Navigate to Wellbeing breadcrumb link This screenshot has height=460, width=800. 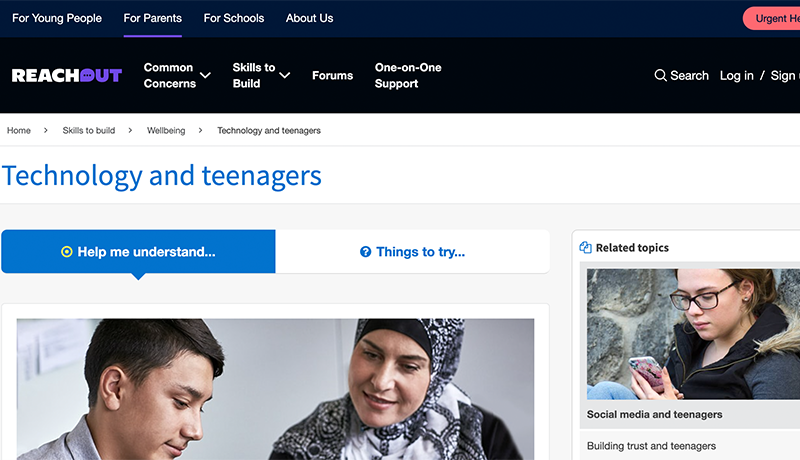(x=166, y=131)
